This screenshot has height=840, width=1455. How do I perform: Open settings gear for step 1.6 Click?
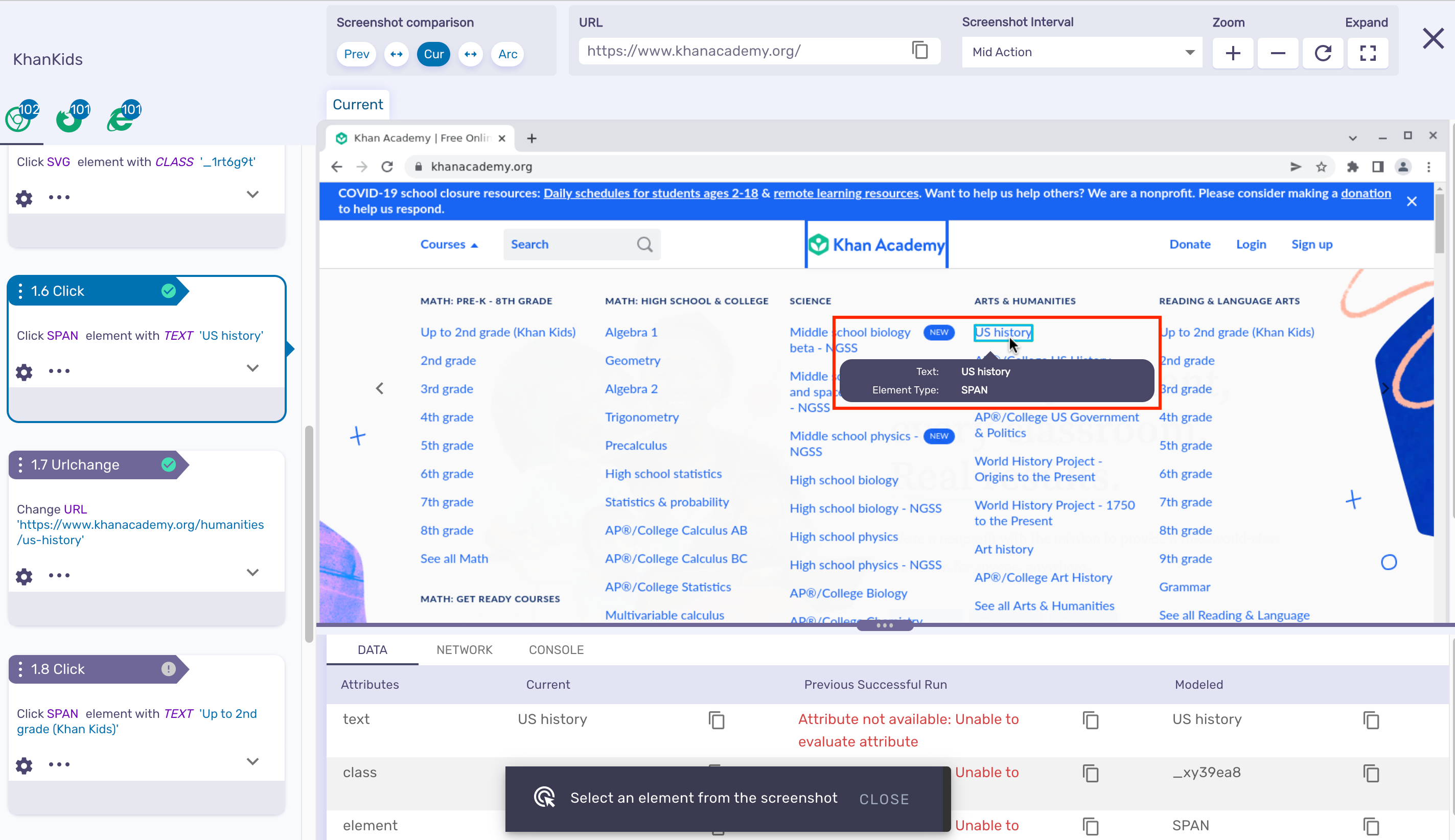24,372
